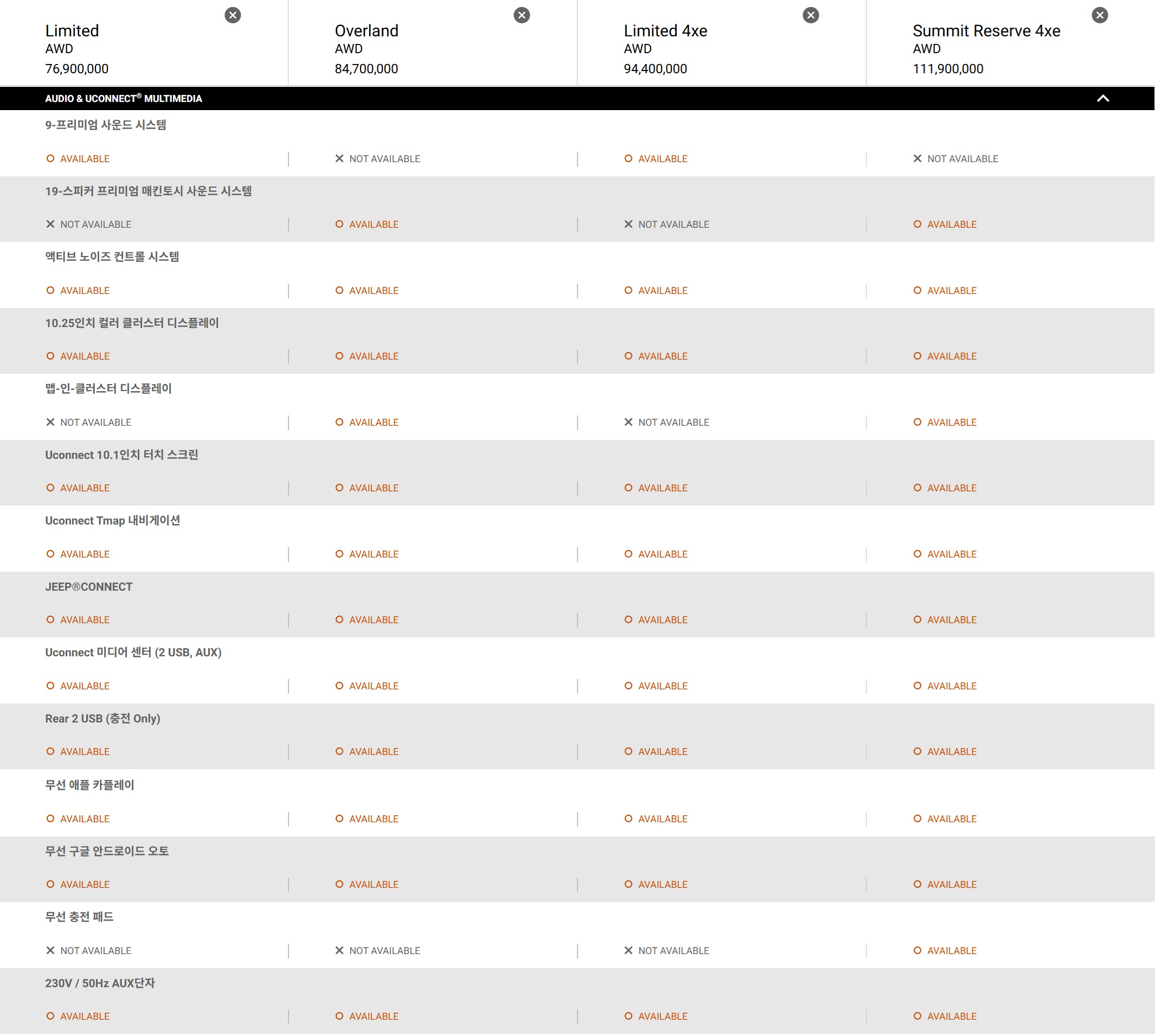Click Overland's not-available X for 9-speaker premium sound
This screenshot has width=1155, height=1036.
coord(339,159)
